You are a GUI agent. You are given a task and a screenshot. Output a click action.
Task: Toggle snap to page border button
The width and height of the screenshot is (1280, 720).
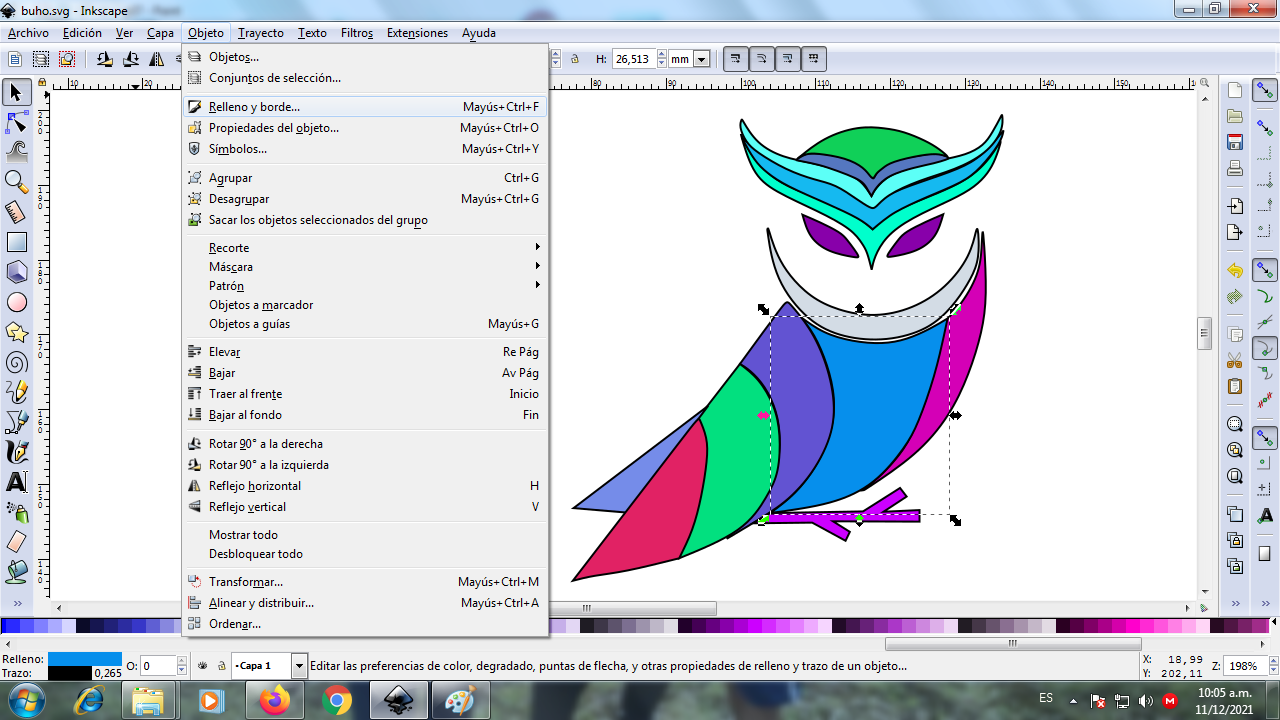coord(1266,553)
